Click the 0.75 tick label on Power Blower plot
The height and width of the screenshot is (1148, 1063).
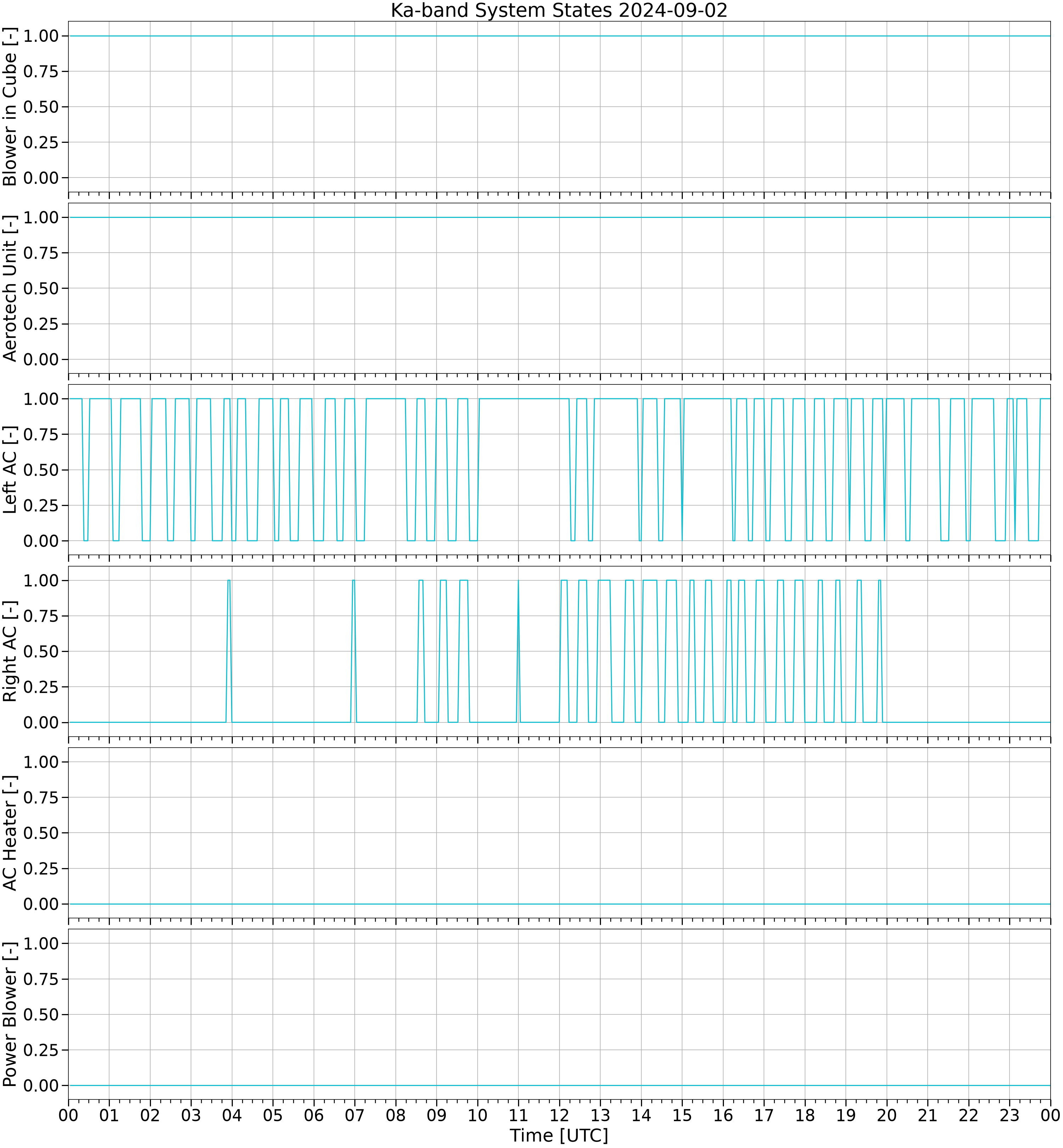point(41,979)
